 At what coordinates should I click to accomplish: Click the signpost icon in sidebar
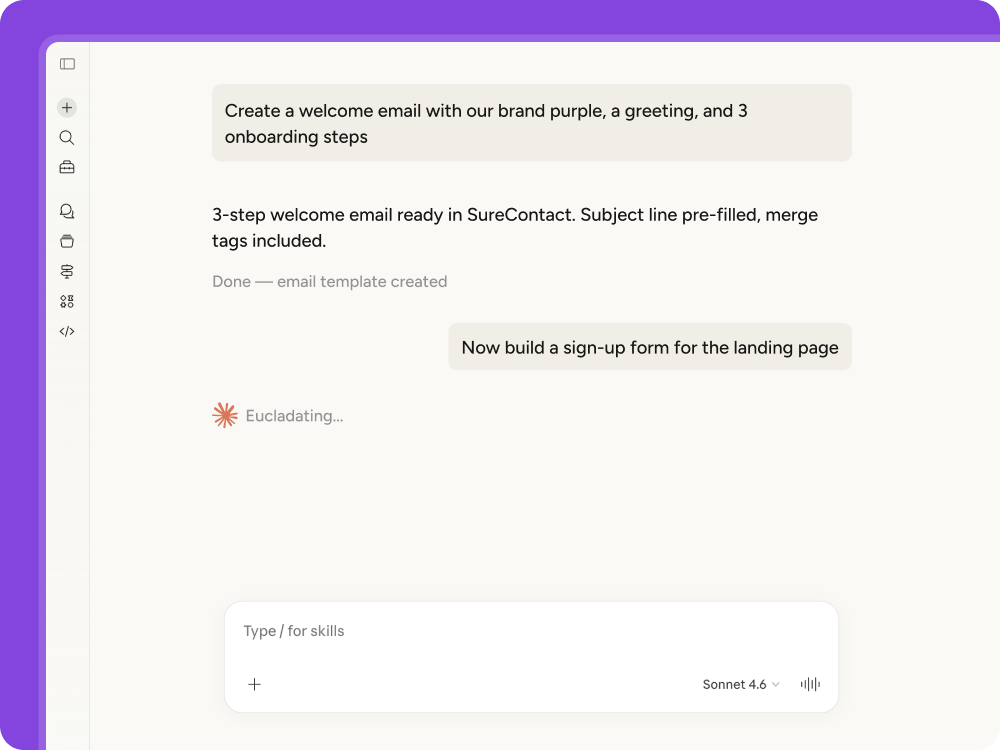point(67,271)
